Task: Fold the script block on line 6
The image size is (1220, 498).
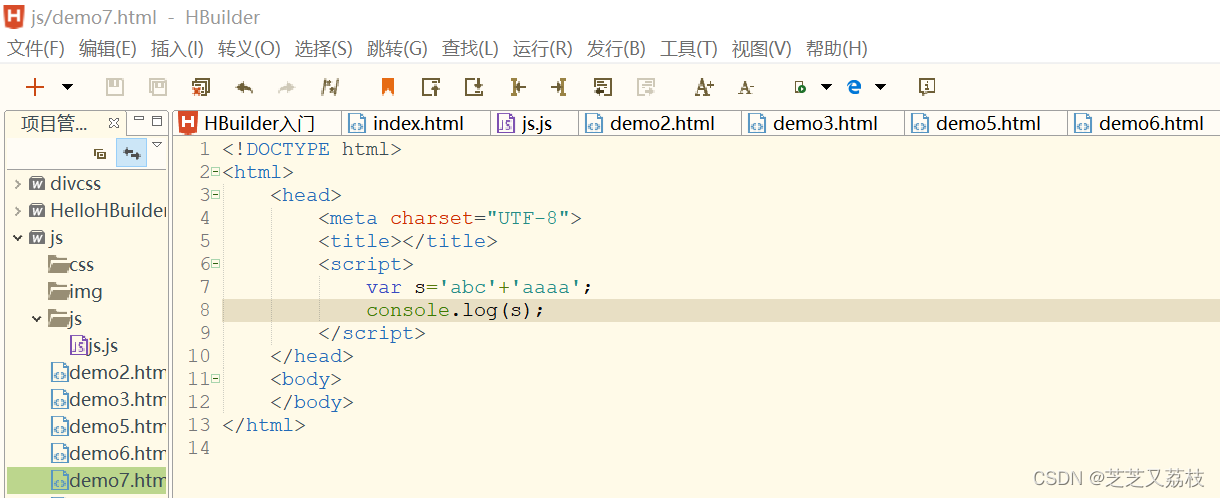Action: coord(215,264)
